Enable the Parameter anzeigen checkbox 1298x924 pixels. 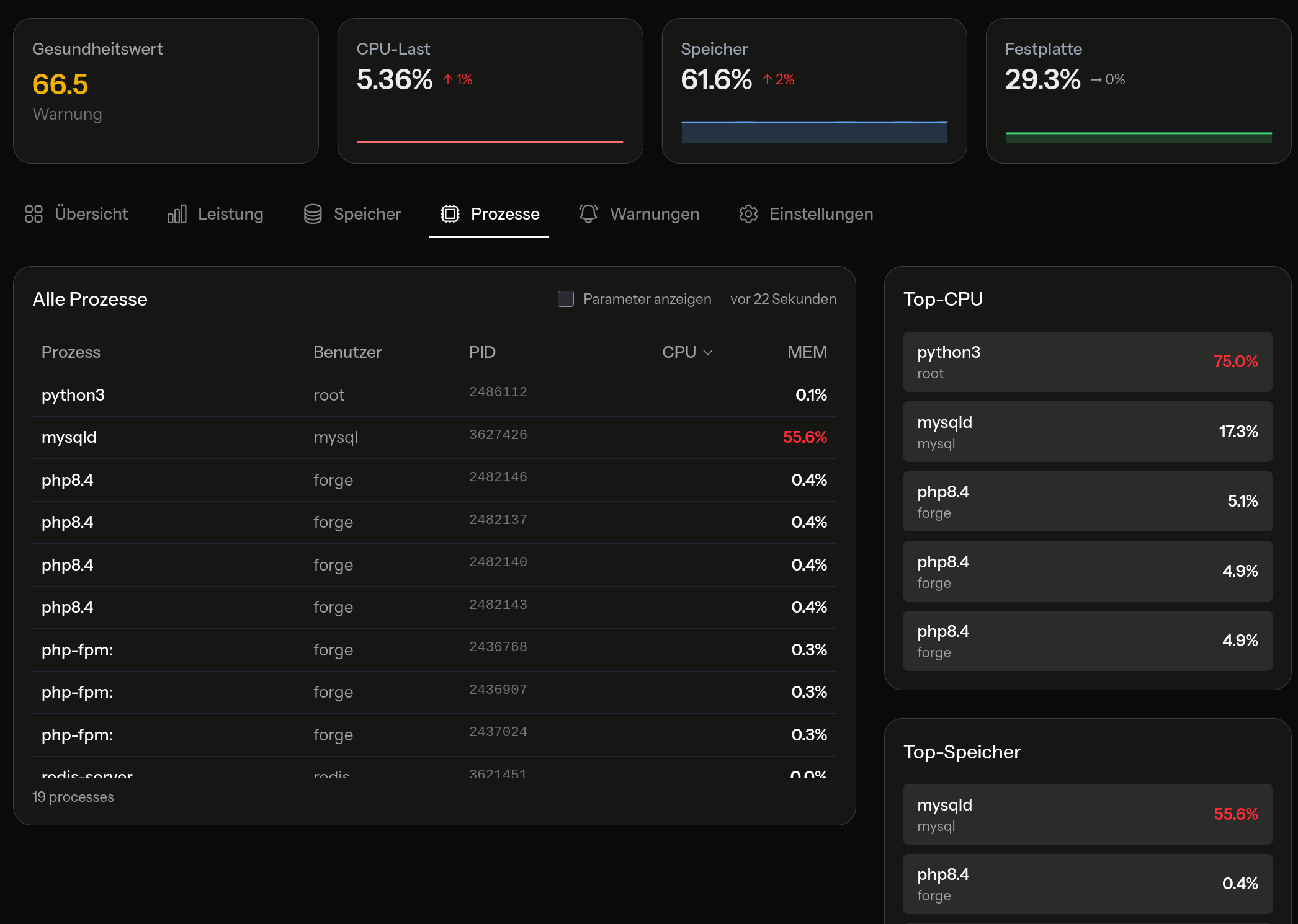point(566,299)
